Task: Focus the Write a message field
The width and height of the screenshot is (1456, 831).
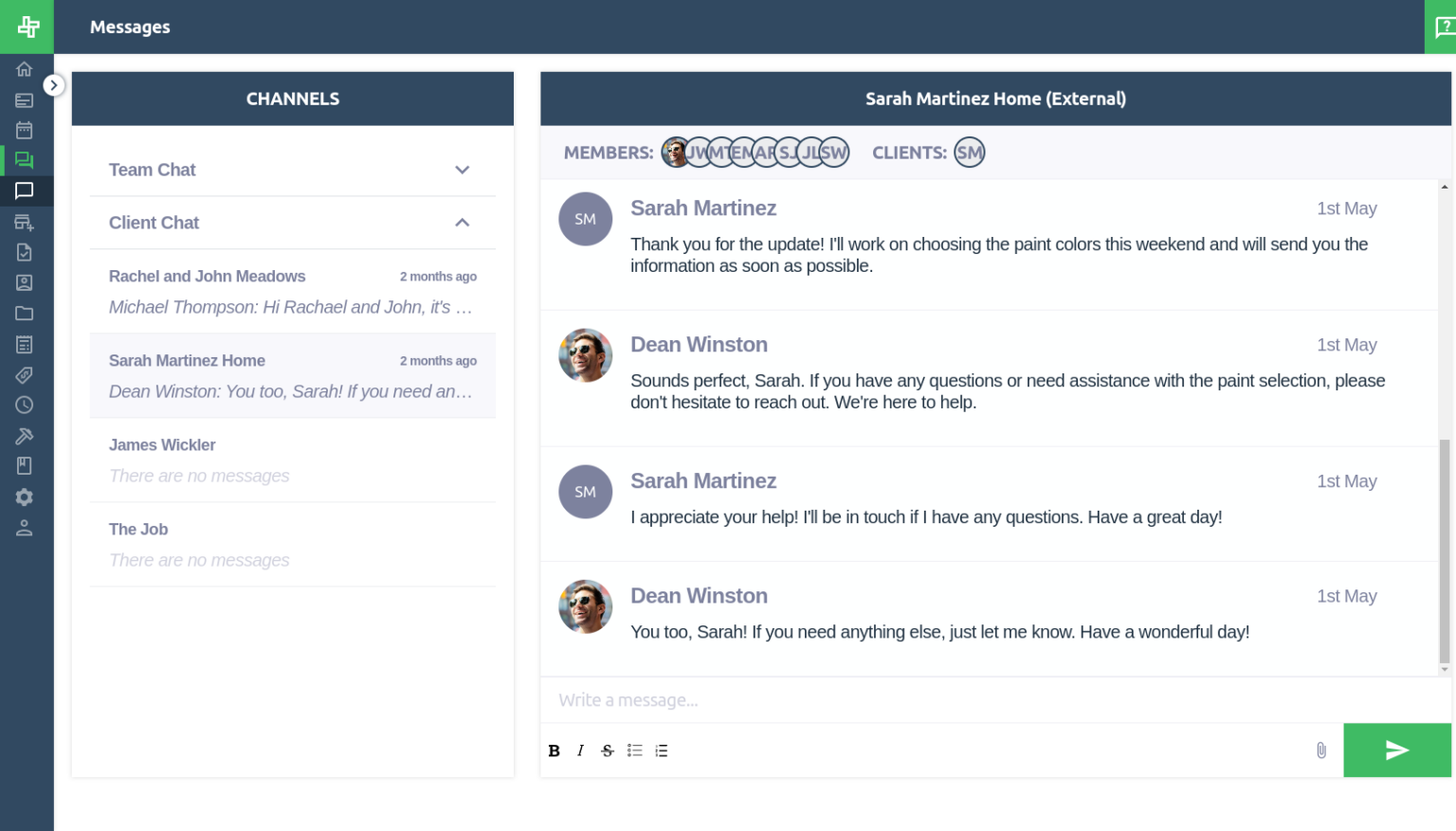Action: pos(995,700)
